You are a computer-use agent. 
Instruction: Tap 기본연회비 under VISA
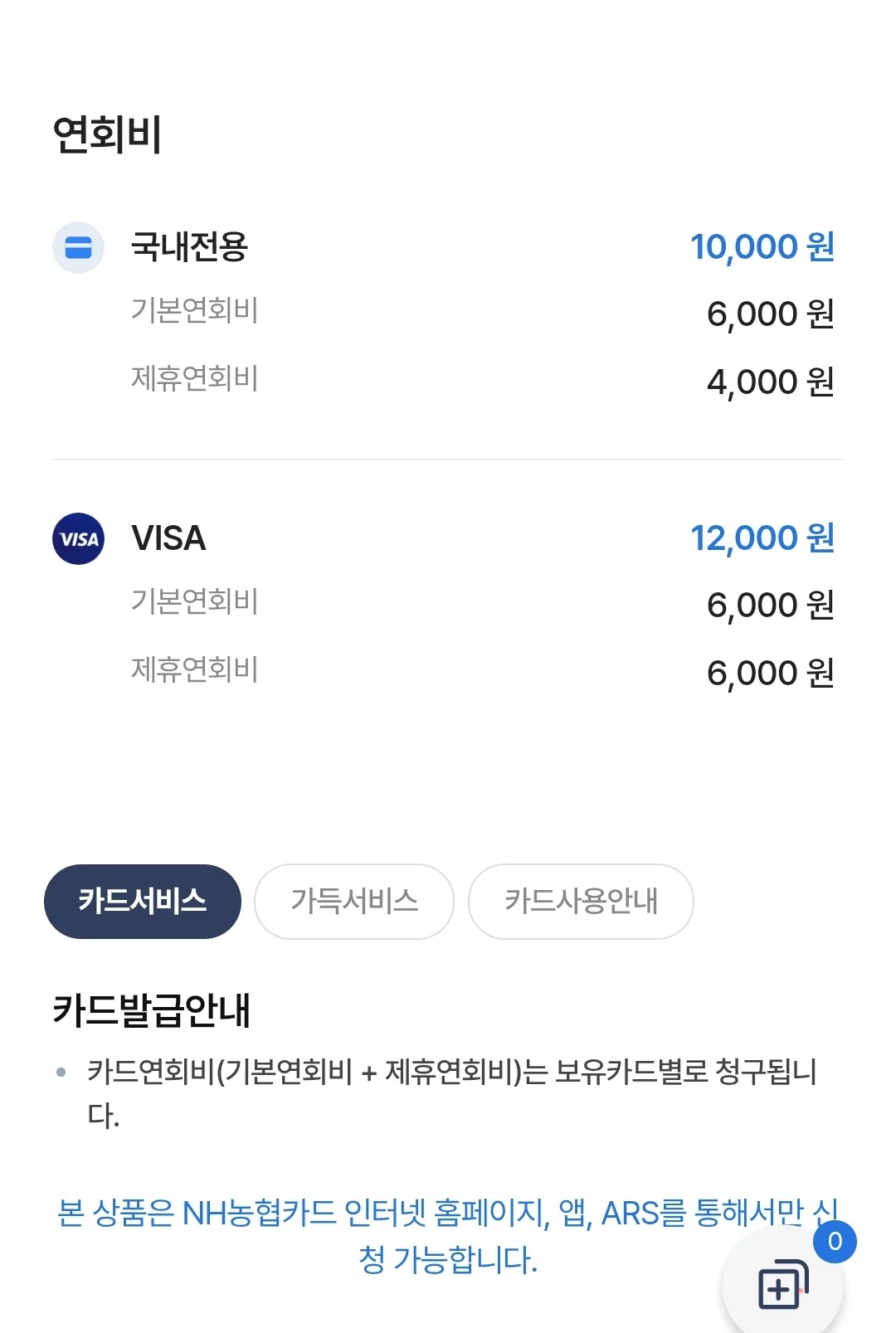pyautogui.click(x=195, y=601)
